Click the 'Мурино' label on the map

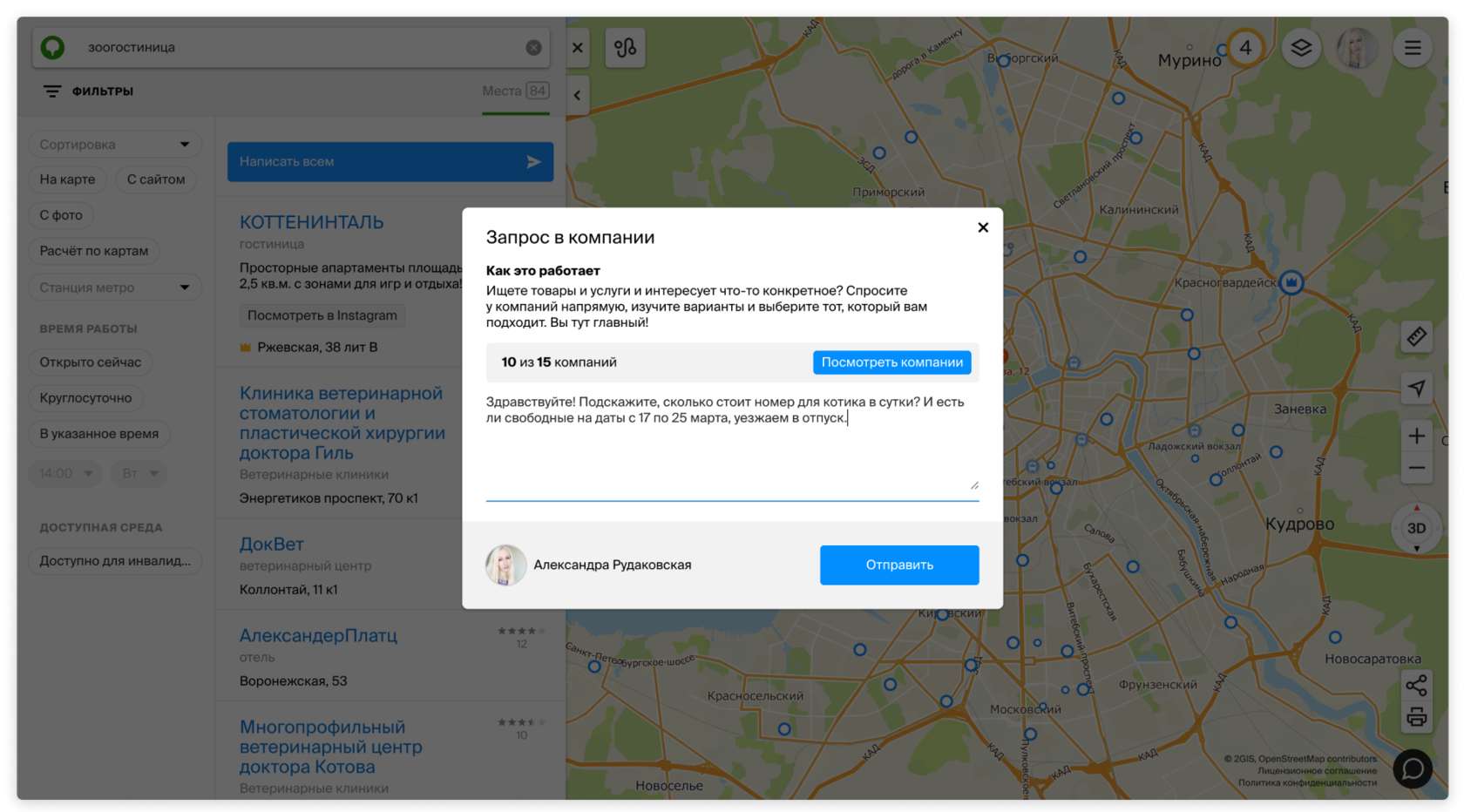(x=1189, y=60)
